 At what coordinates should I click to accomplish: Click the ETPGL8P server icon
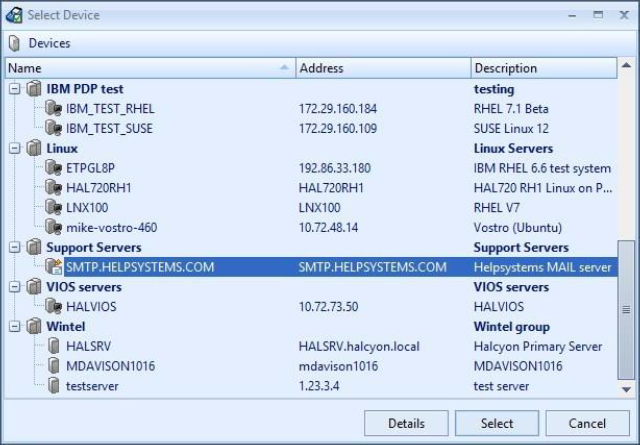pyautogui.click(x=54, y=168)
